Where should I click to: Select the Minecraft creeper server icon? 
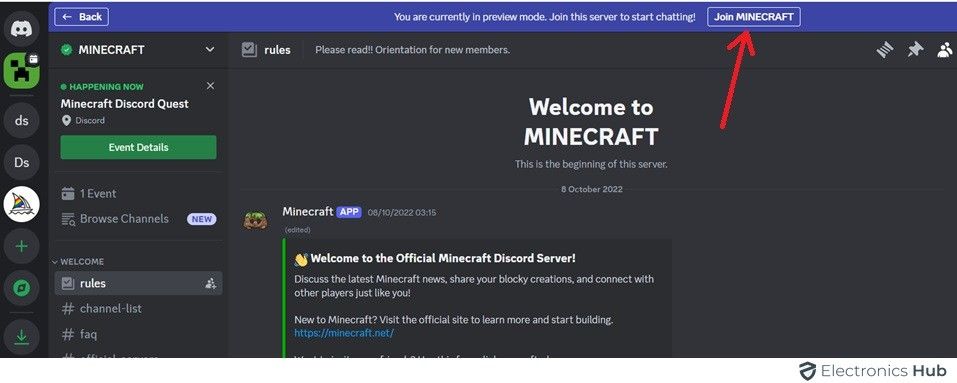(x=22, y=70)
